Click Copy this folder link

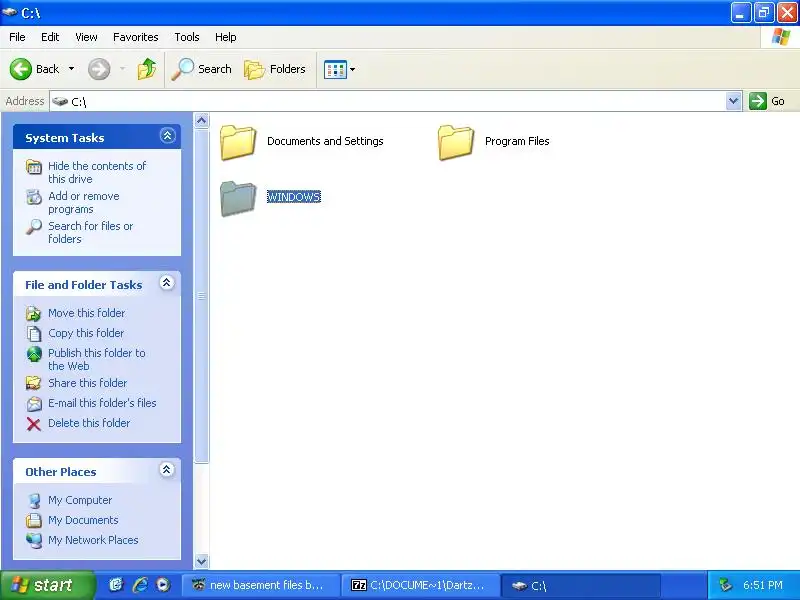[86, 333]
